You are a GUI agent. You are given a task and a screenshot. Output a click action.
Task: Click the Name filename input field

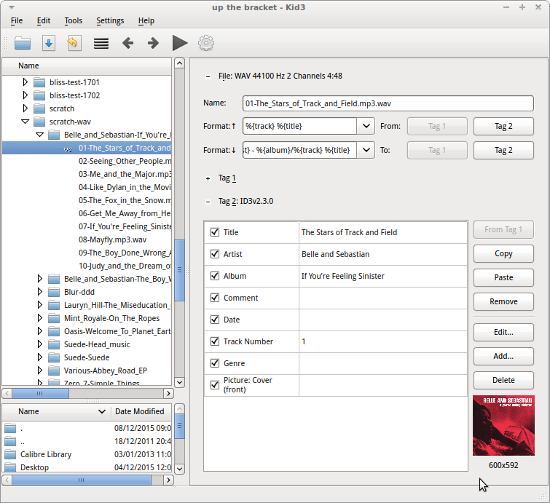(388, 103)
